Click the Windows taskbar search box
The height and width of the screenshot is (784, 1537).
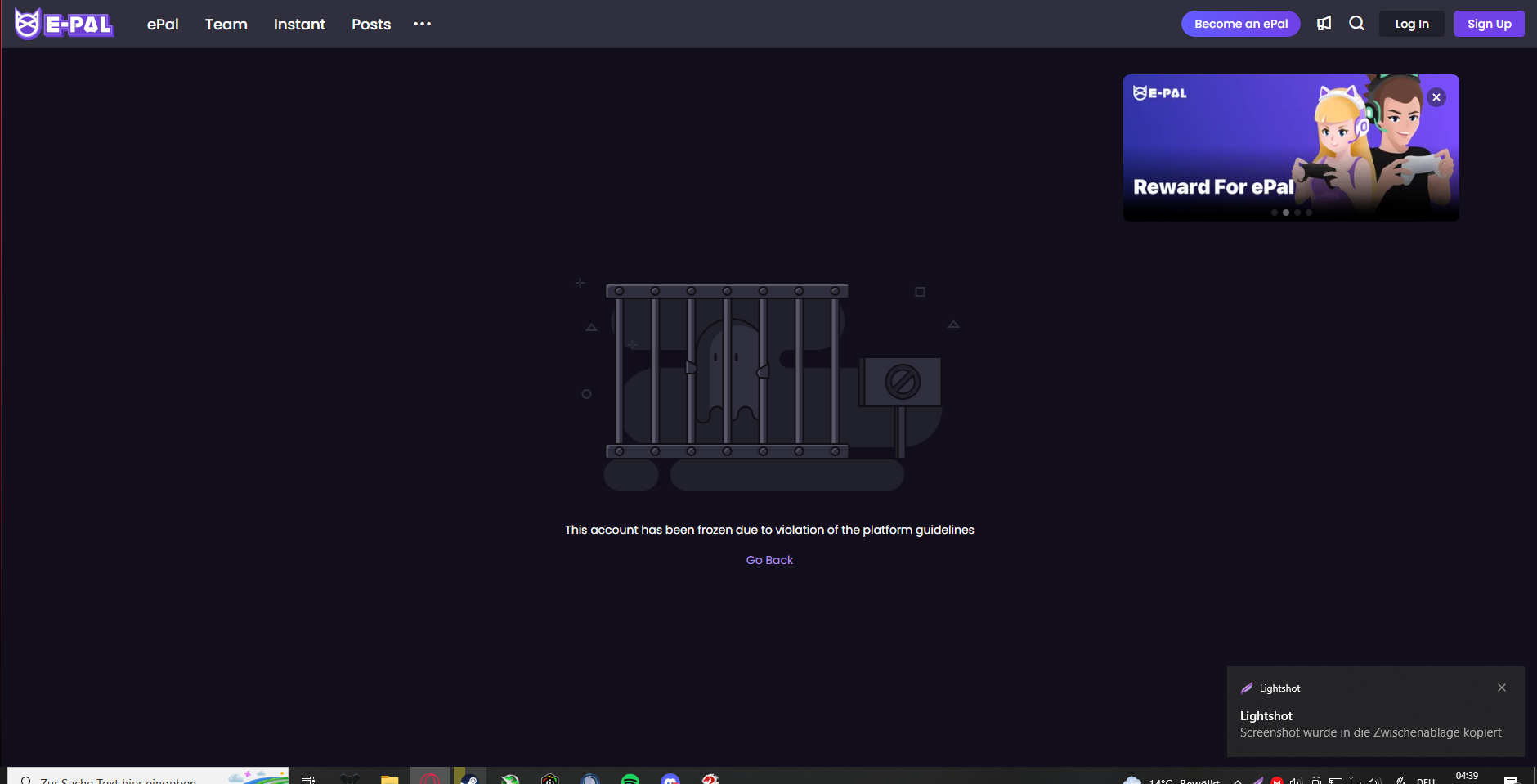coord(148,777)
